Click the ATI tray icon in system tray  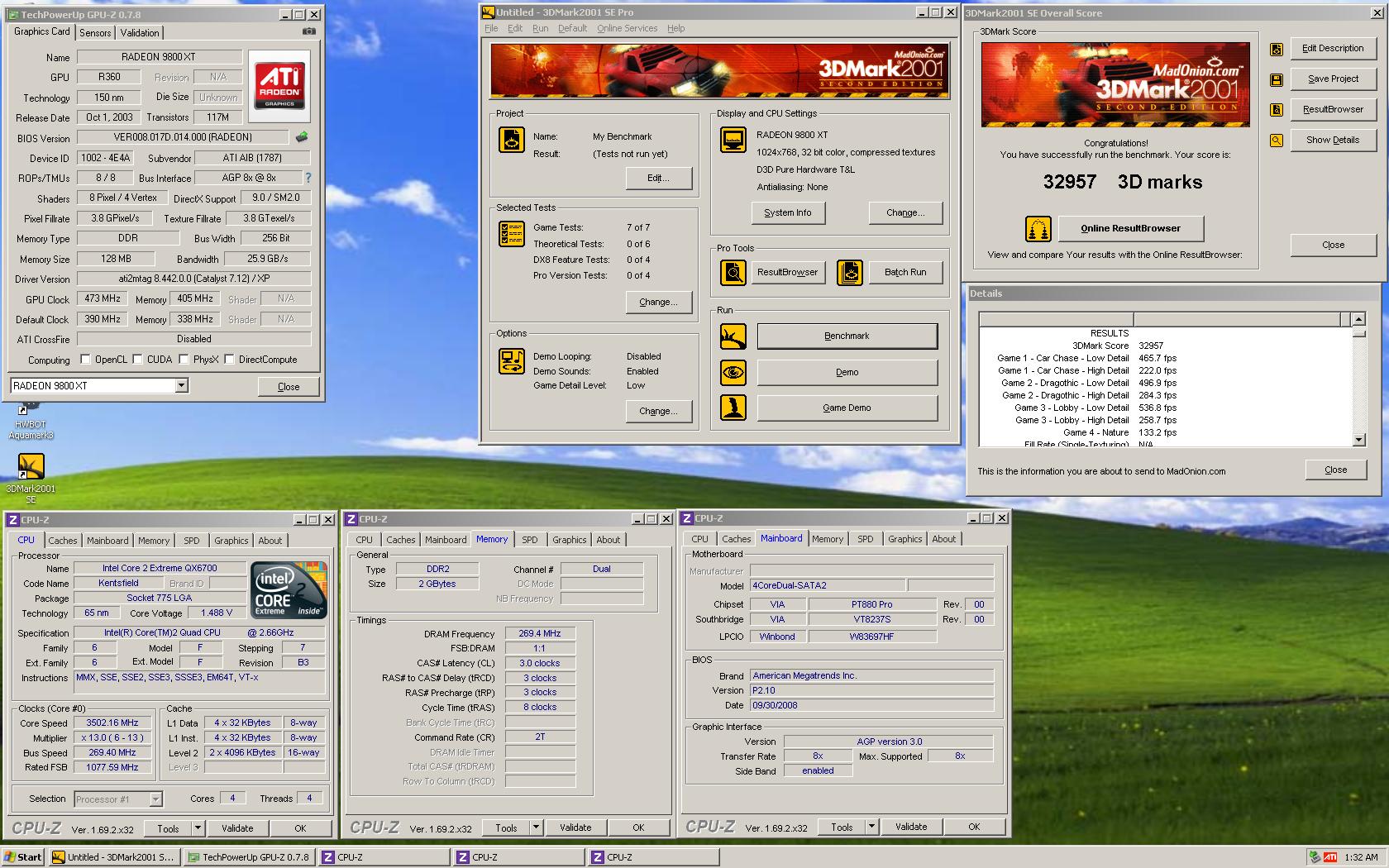(1330, 857)
